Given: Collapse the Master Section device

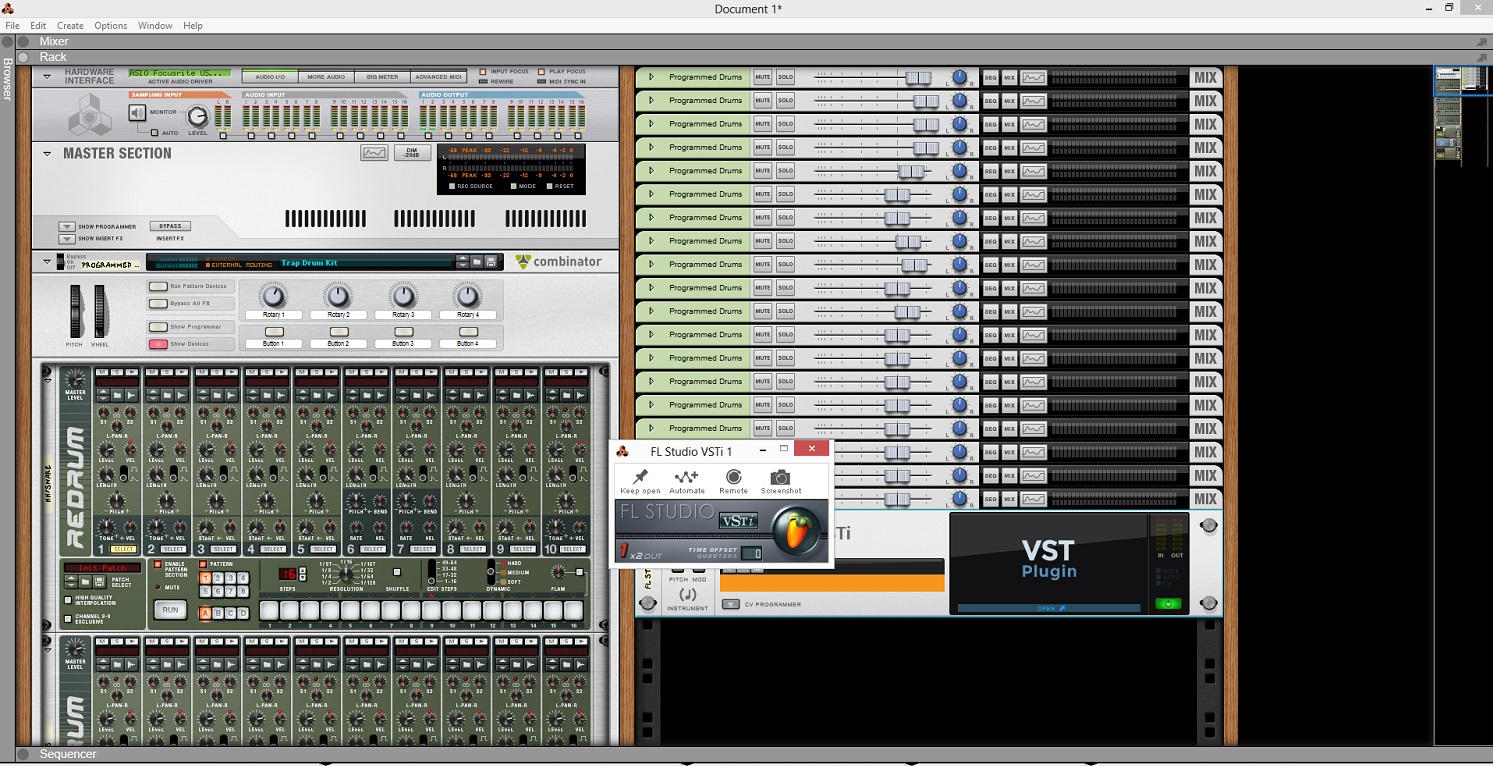Looking at the screenshot, I should tap(47, 154).
